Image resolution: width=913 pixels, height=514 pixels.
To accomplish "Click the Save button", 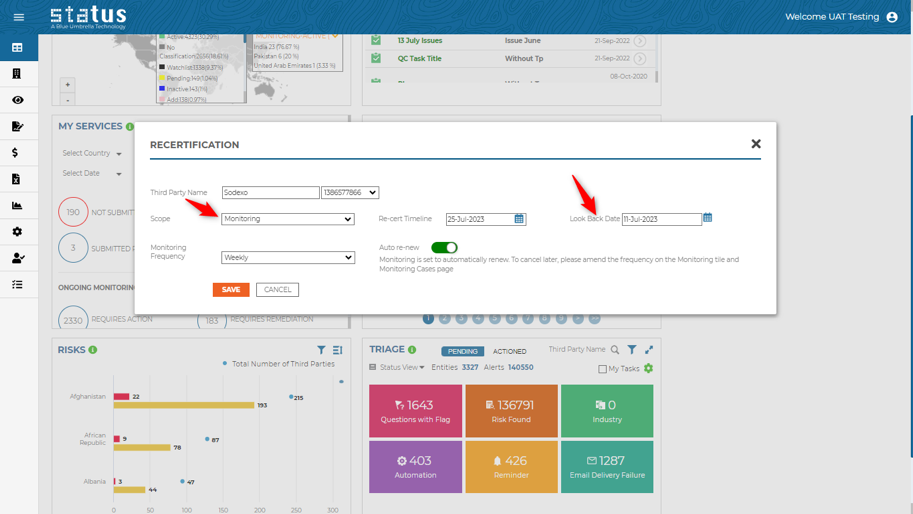I will tap(231, 290).
